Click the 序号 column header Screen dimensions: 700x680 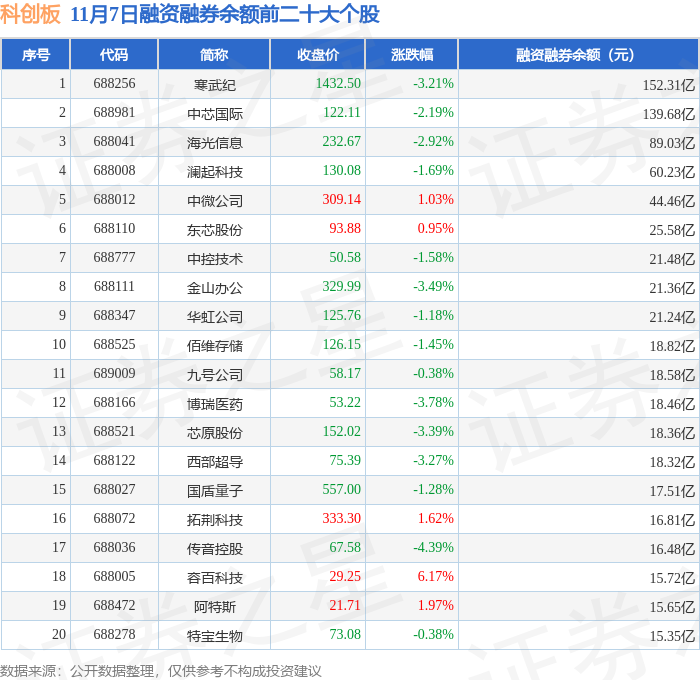(x=36, y=54)
